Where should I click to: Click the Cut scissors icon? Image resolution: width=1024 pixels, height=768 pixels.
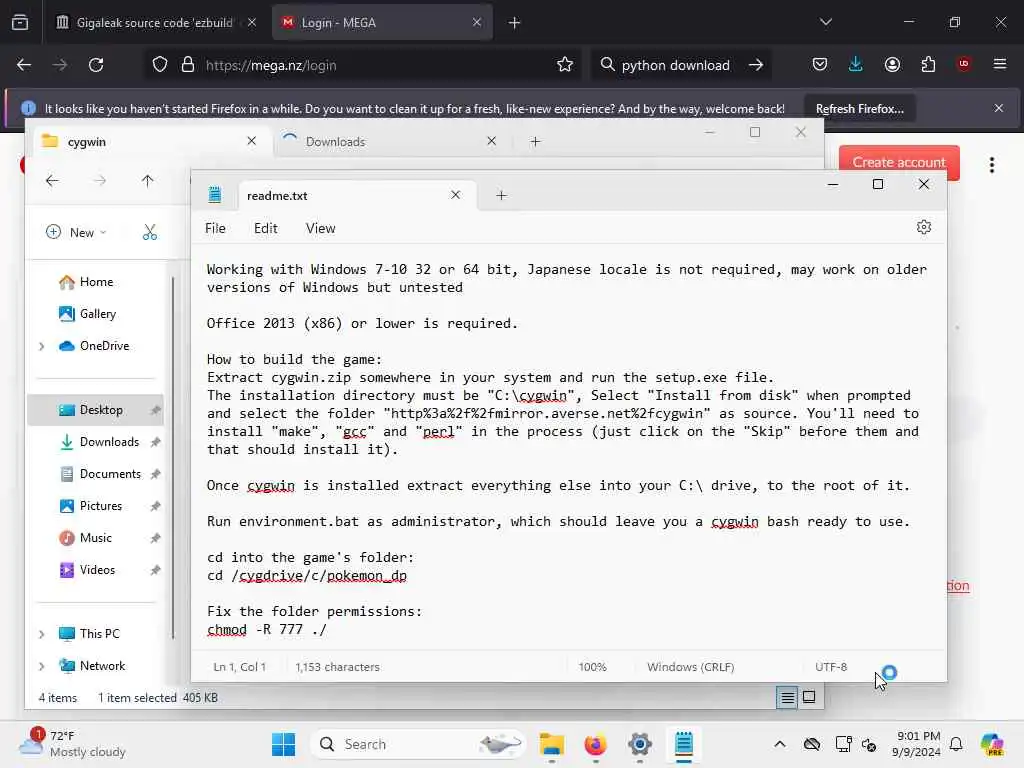point(150,232)
